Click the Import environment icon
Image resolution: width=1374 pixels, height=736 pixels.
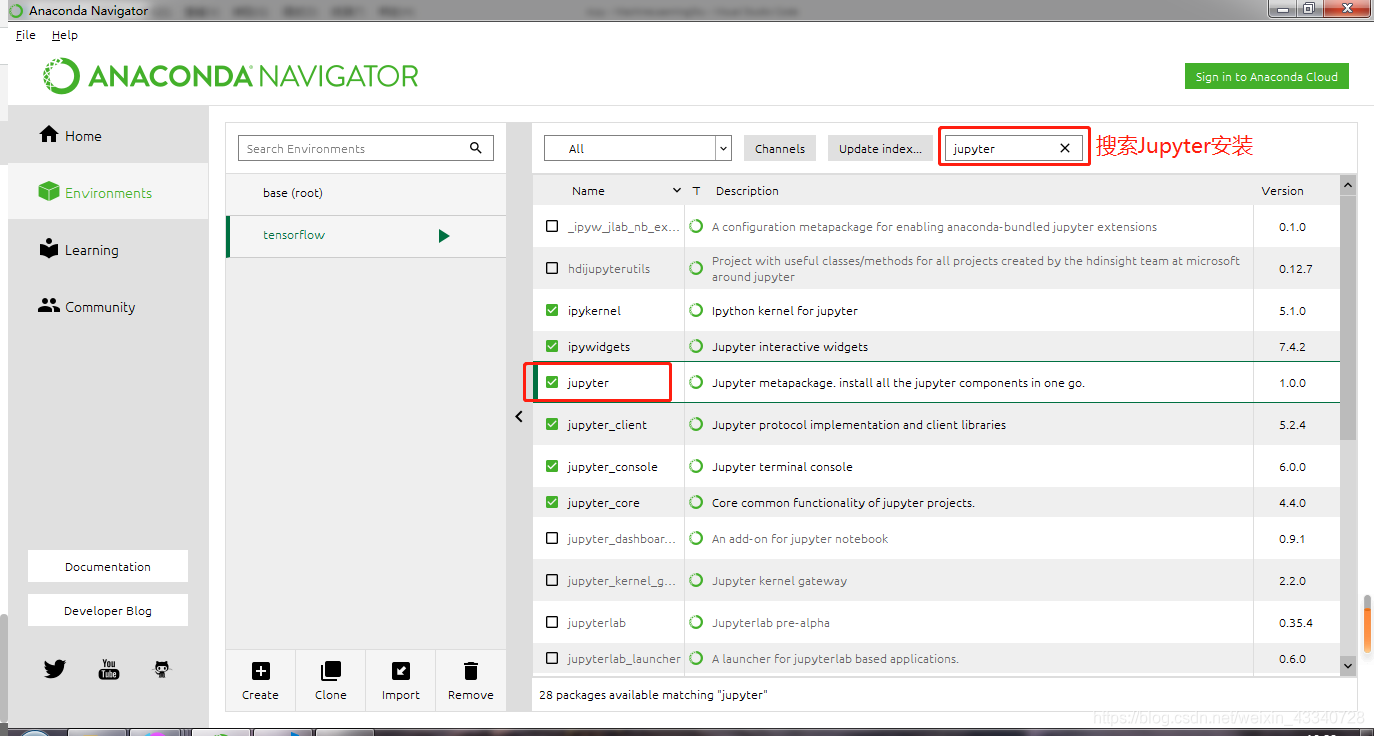[x=400, y=671]
